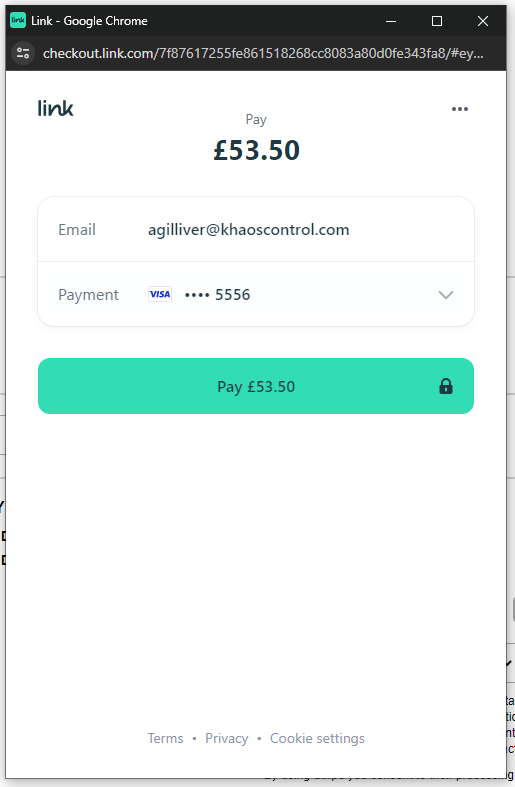The image size is (515, 787).
Task: Expand payment method chevron dropdown
Action: tap(446, 295)
